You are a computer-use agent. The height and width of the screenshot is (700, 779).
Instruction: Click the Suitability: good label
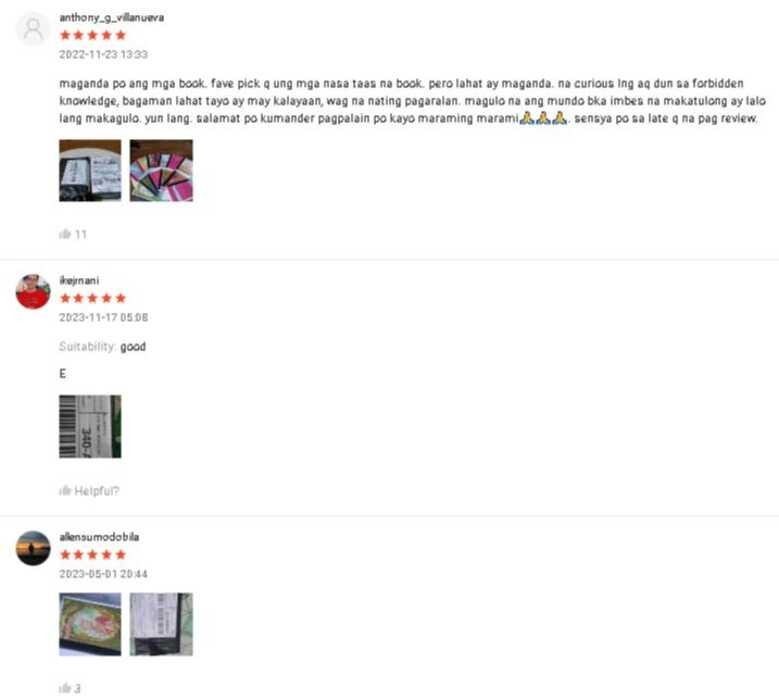102,346
